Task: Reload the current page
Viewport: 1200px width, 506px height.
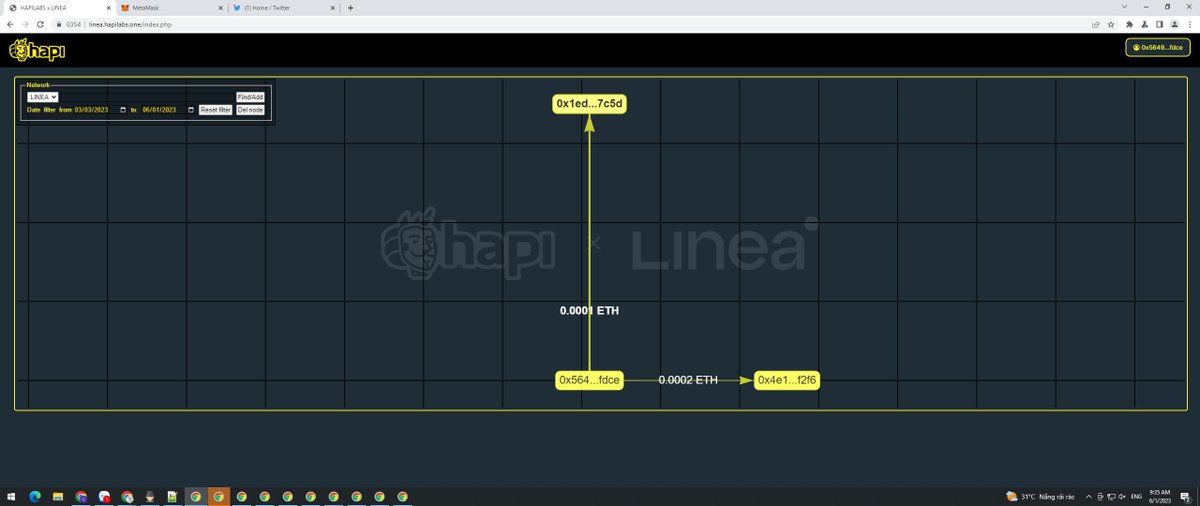Action: (x=41, y=24)
